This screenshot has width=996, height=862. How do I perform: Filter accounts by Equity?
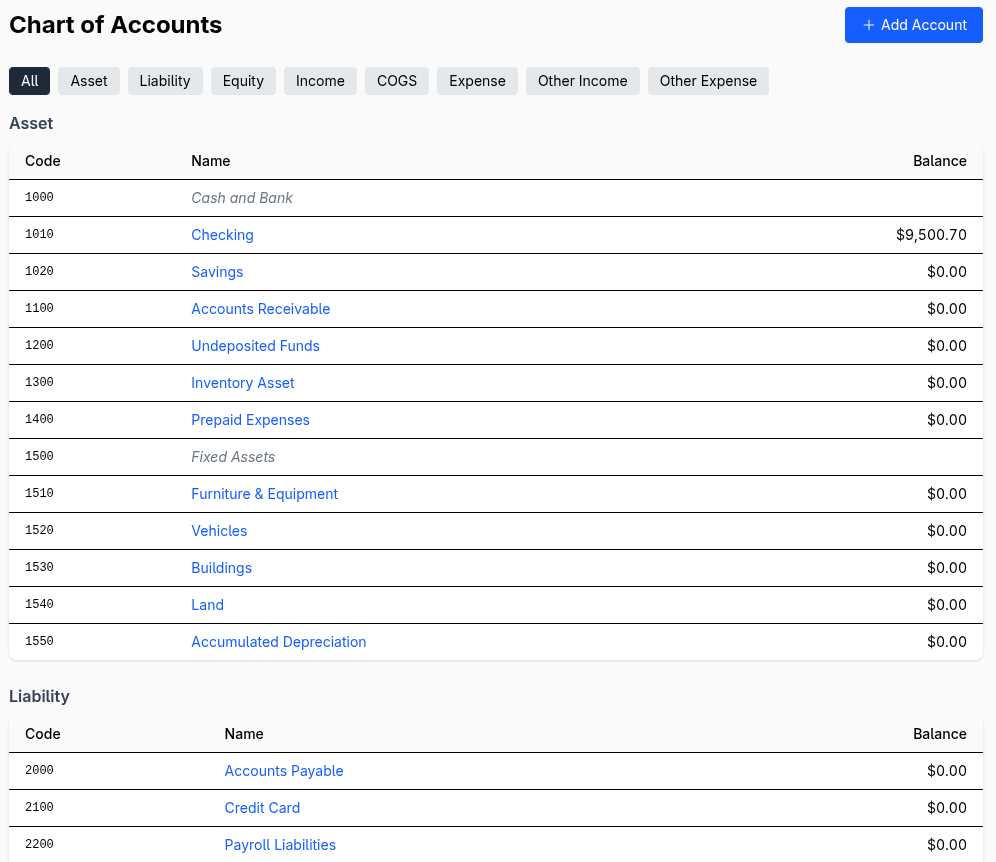243,81
